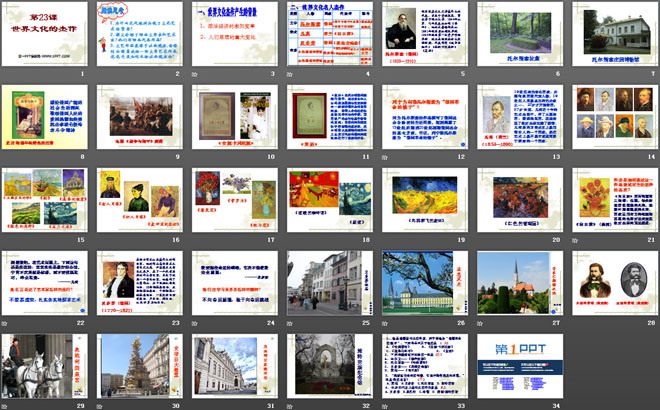This screenshot has width=660, height=410.
Task: Select slide 29 thumbnail with white horses
Action: (x=45, y=366)
